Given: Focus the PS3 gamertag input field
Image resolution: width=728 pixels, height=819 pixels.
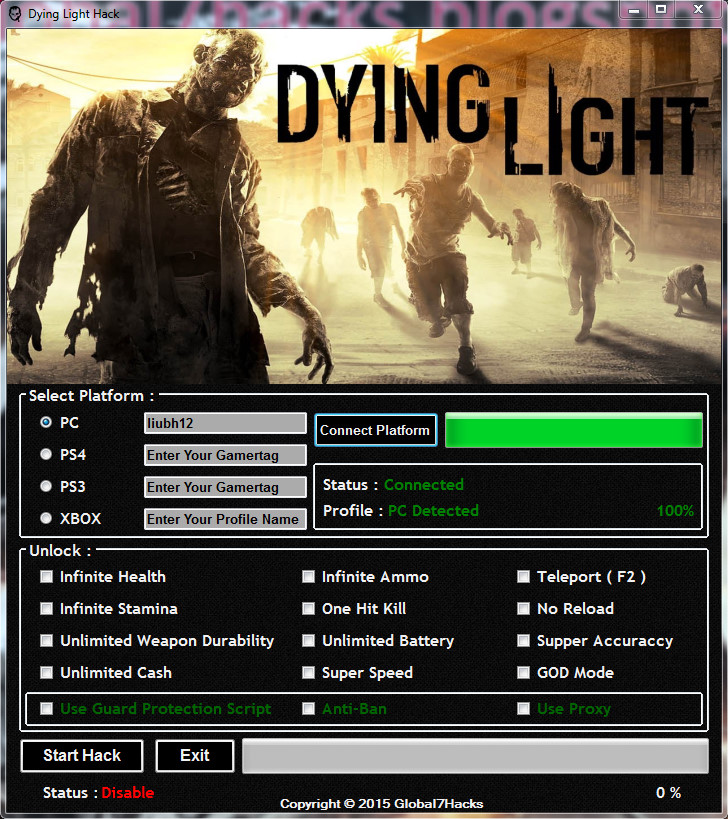Looking at the screenshot, I should 225,487.
